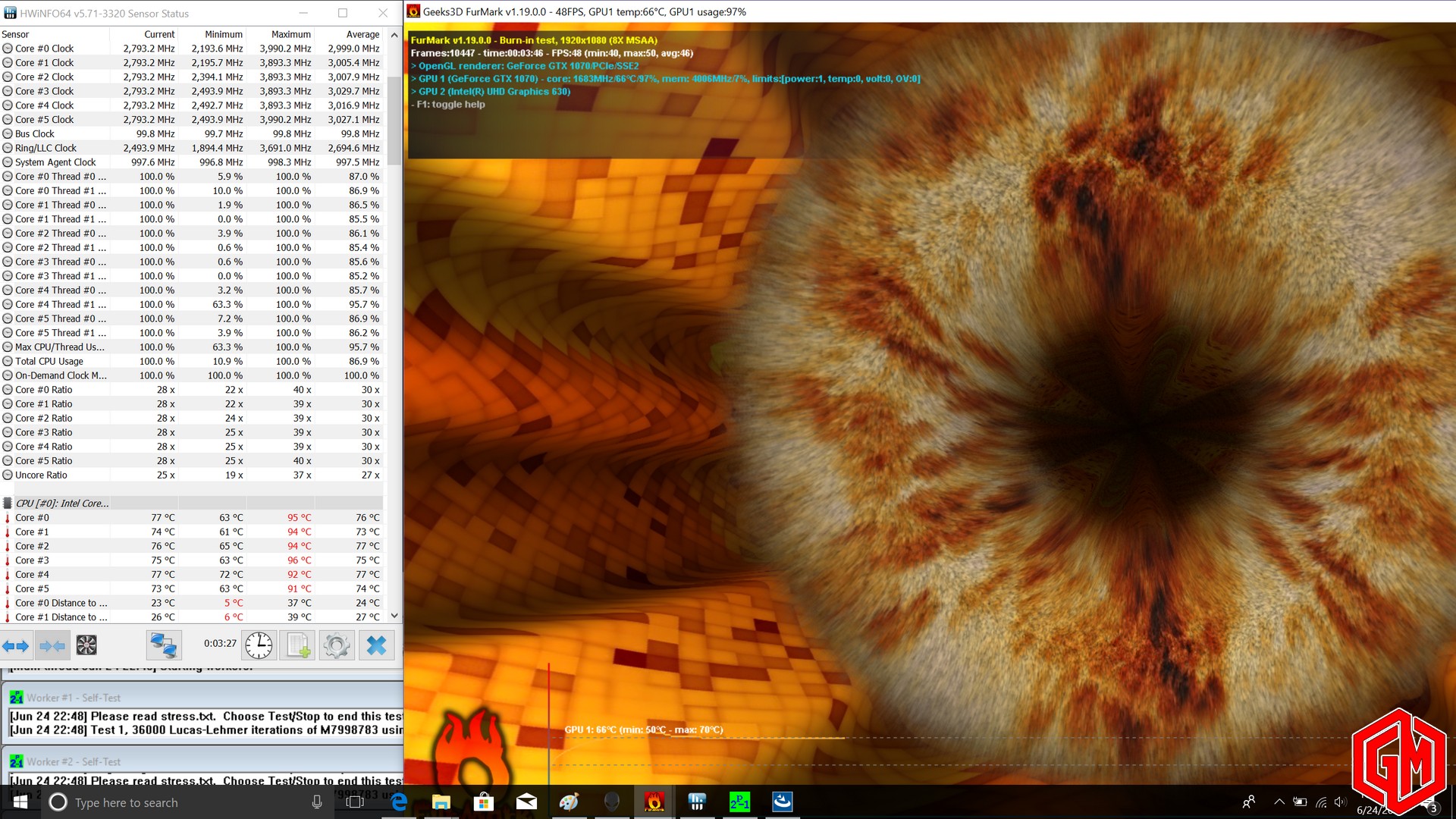Click volume speaker icon in tray

(1341, 802)
